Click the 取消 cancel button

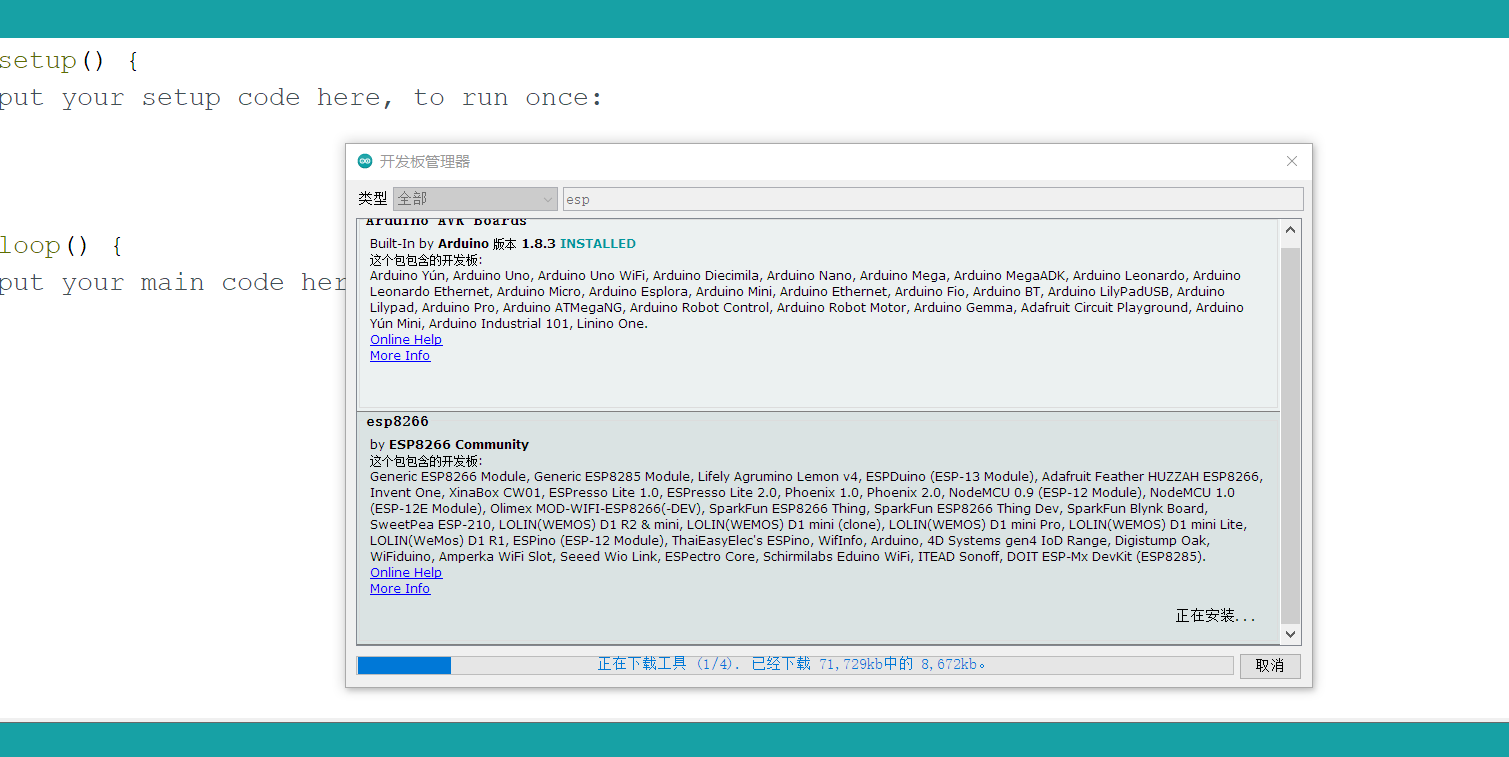click(1270, 666)
